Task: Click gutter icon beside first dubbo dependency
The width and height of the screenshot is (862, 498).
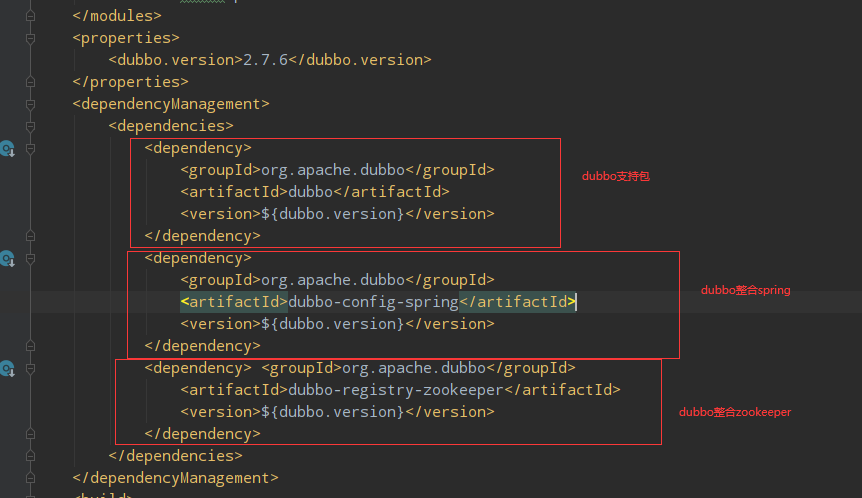Action: pyautogui.click(x=8, y=148)
